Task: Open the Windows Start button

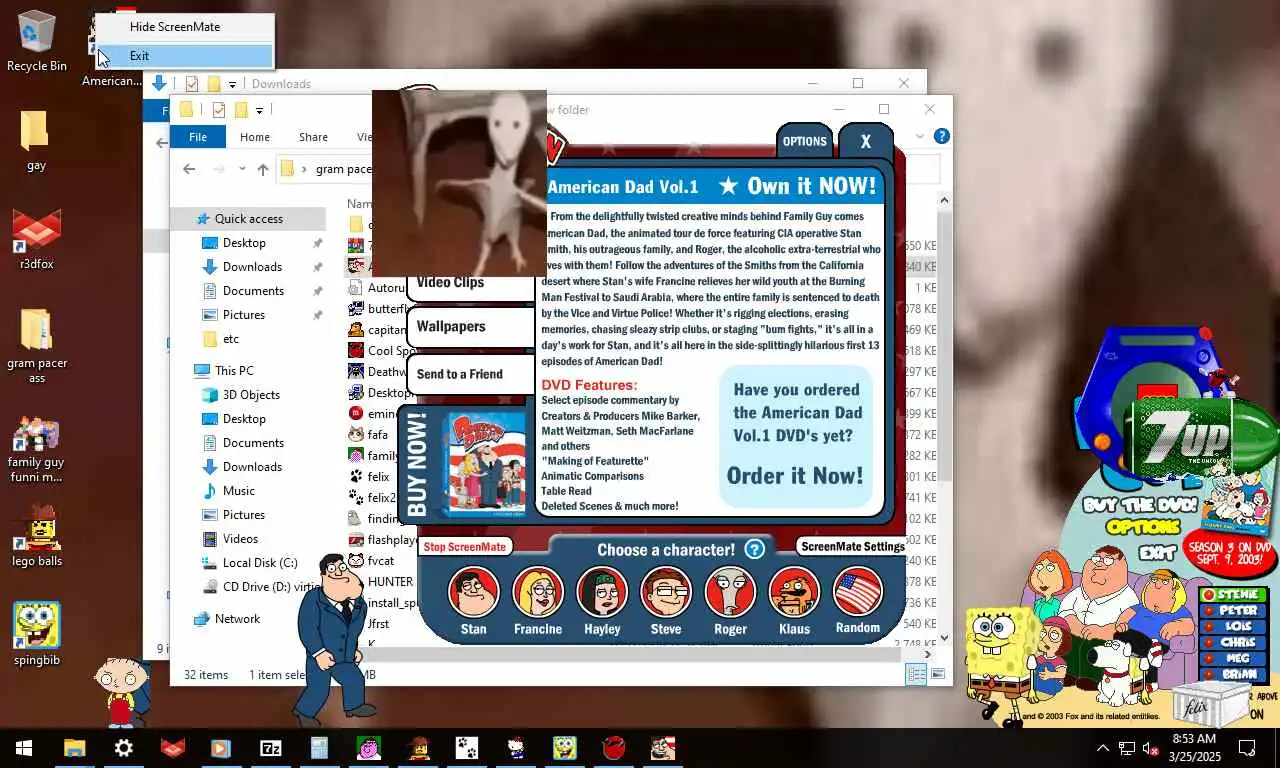Action: [24, 748]
